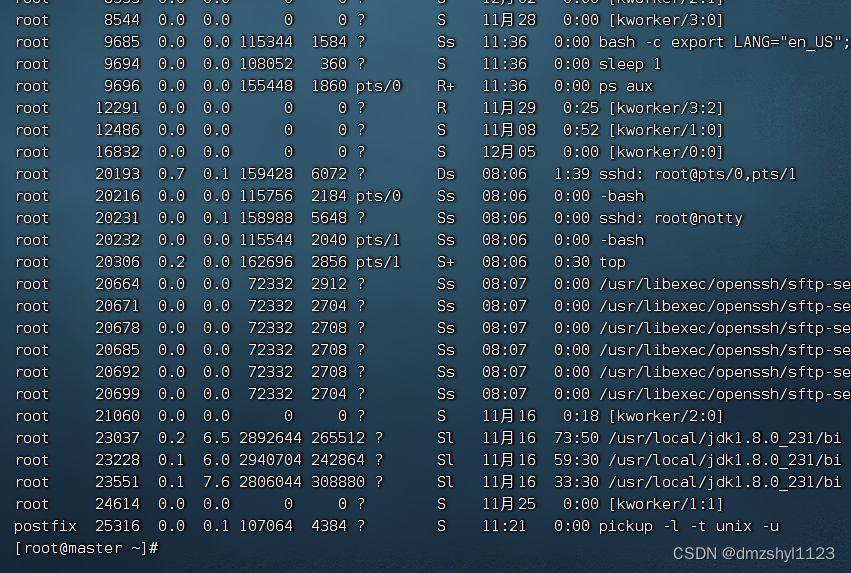
Task: Select PID 20664 sftp-server process
Action: tap(117, 284)
